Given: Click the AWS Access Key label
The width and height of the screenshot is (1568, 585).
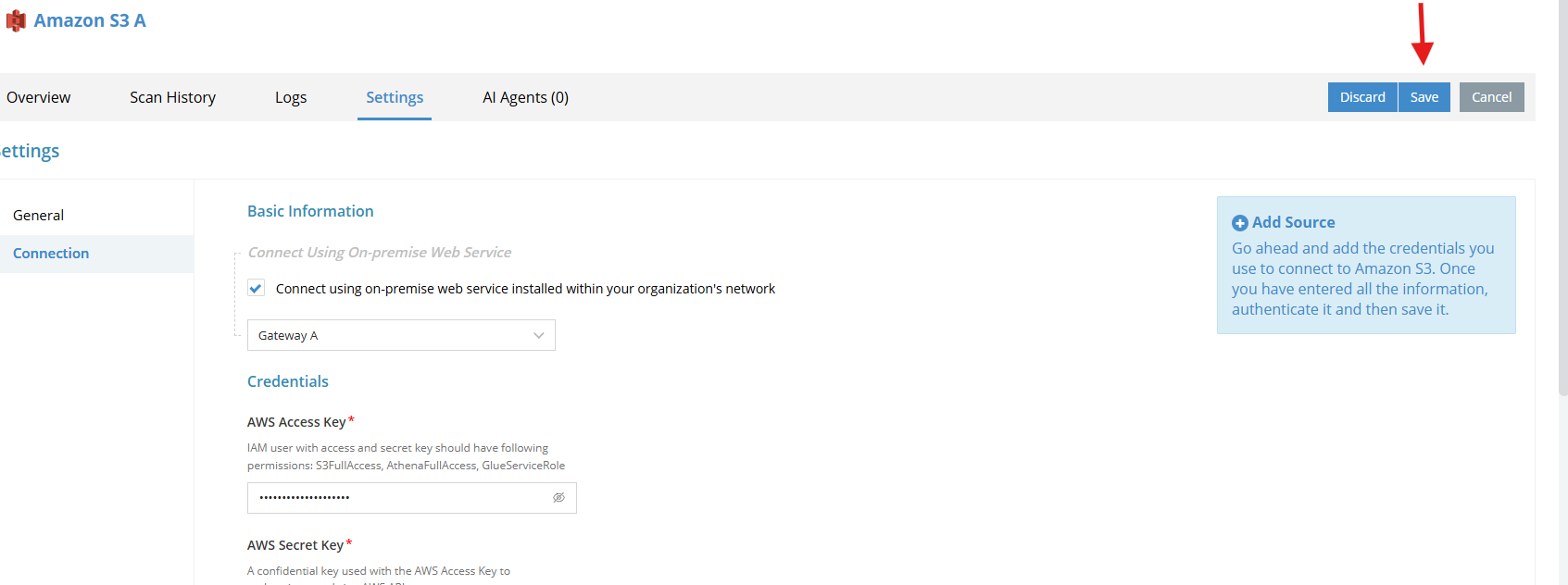Looking at the screenshot, I should 296,422.
